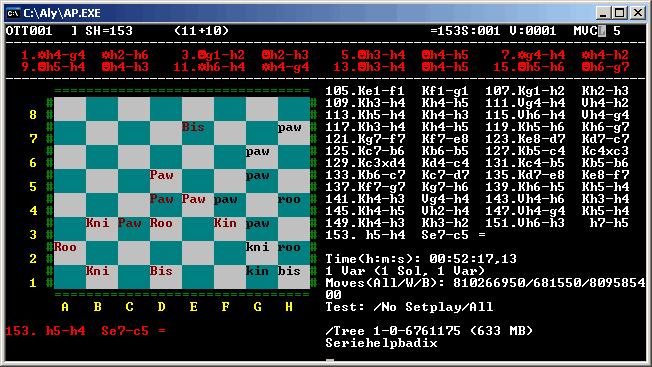Select the white King on f3

pos(225,223)
